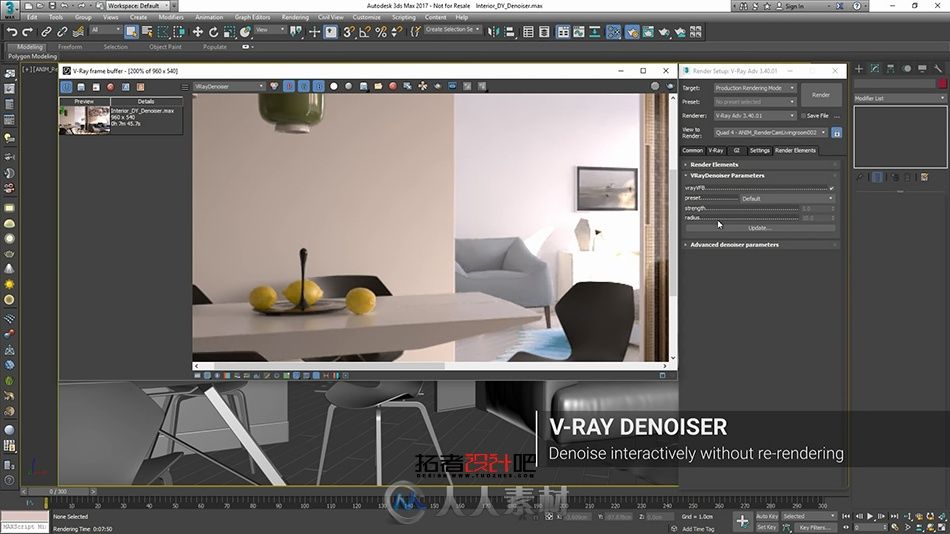
Task: Open Select by Name list
Action: point(147,32)
